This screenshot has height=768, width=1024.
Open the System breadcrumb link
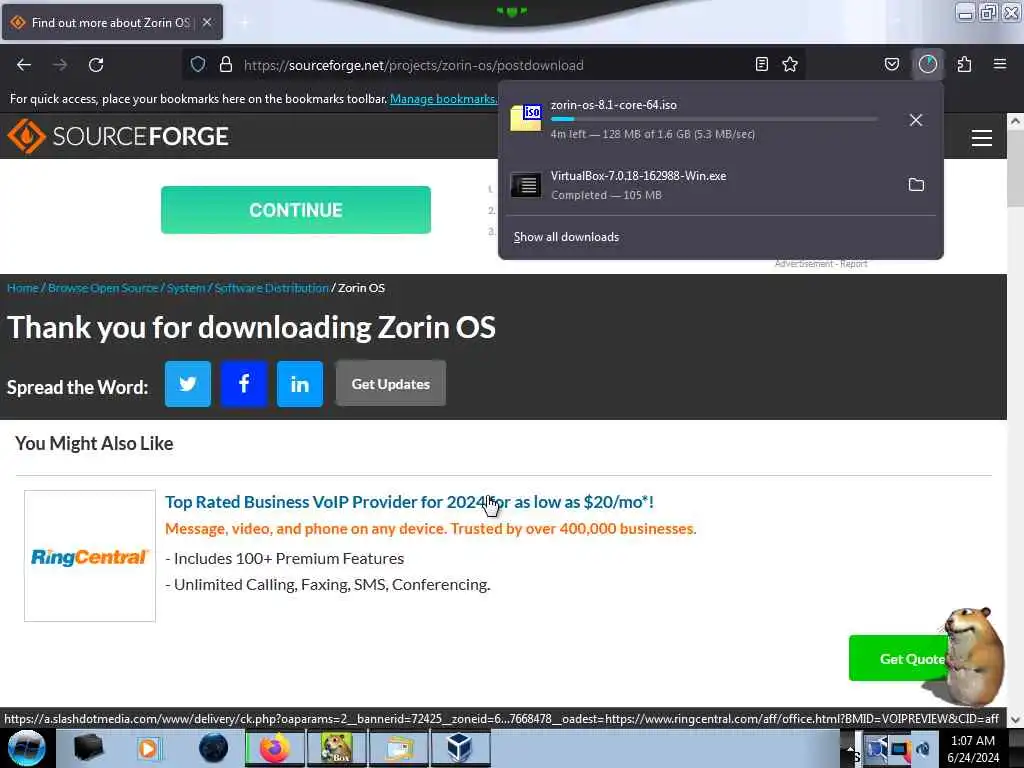[x=186, y=288]
